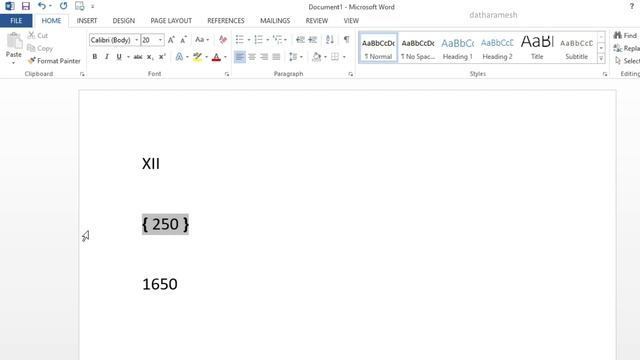Click the Undo arrow icon

point(42,6)
